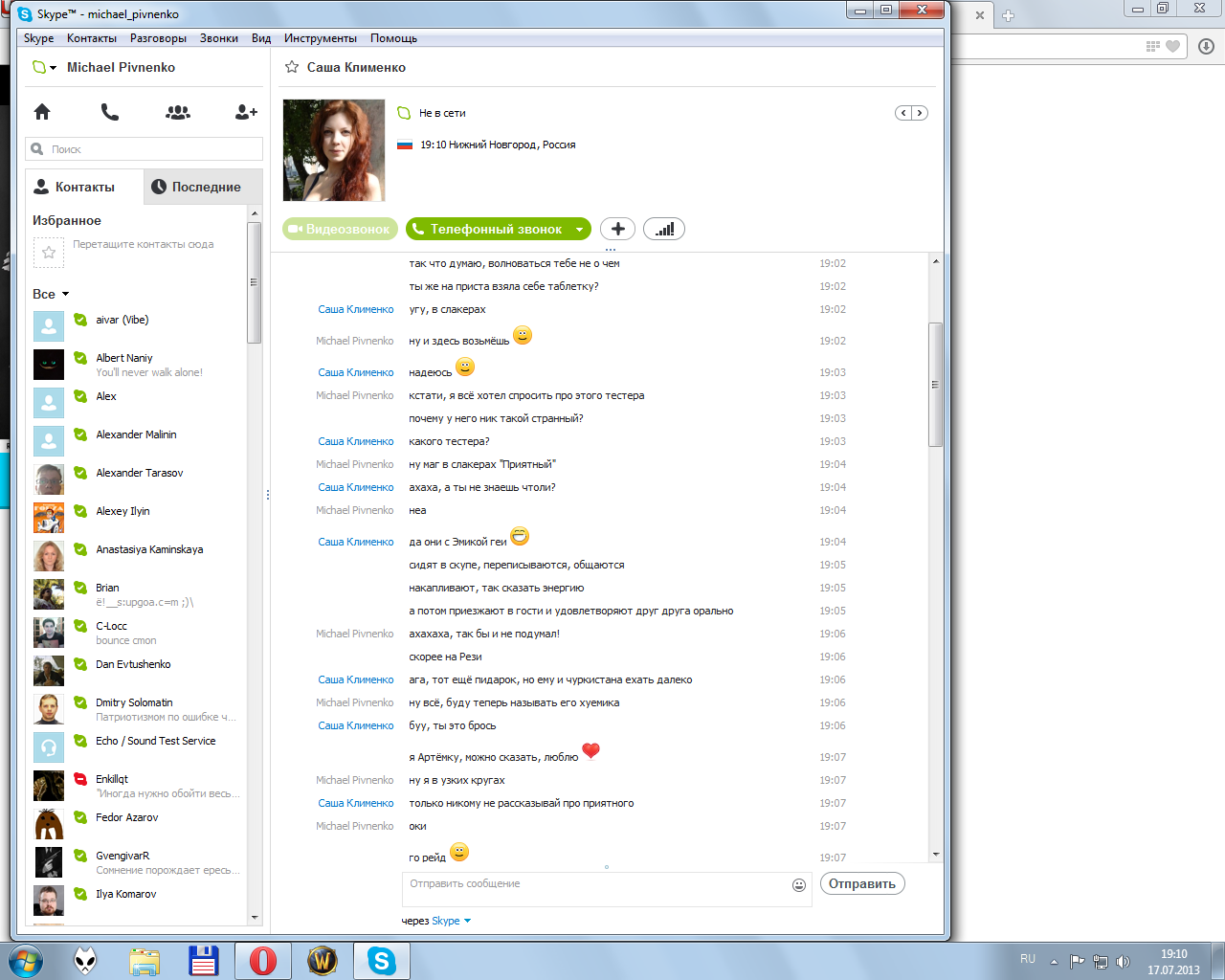1225x980 pixels.
Task: Toggle the favorite star for Саша Клименко
Action: click(x=292, y=67)
